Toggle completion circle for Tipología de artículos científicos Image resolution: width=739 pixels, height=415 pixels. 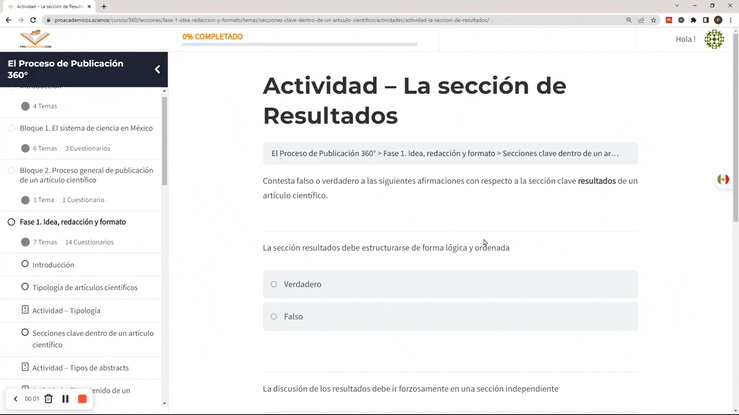click(x=25, y=286)
